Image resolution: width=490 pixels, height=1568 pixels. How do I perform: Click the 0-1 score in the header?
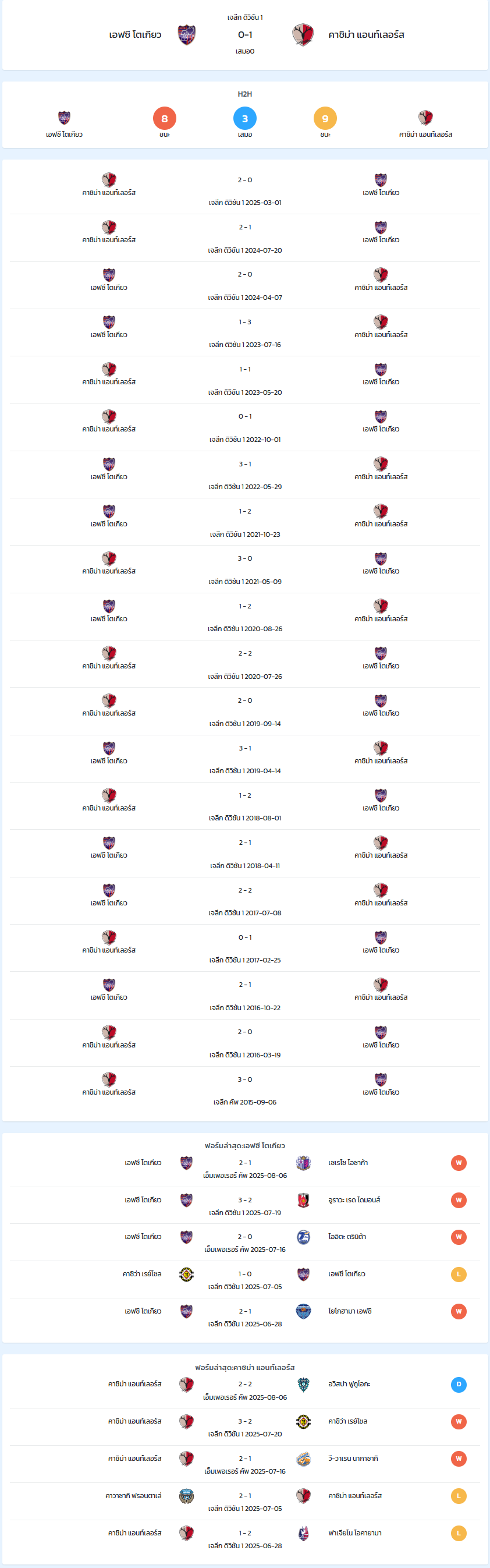(244, 35)
